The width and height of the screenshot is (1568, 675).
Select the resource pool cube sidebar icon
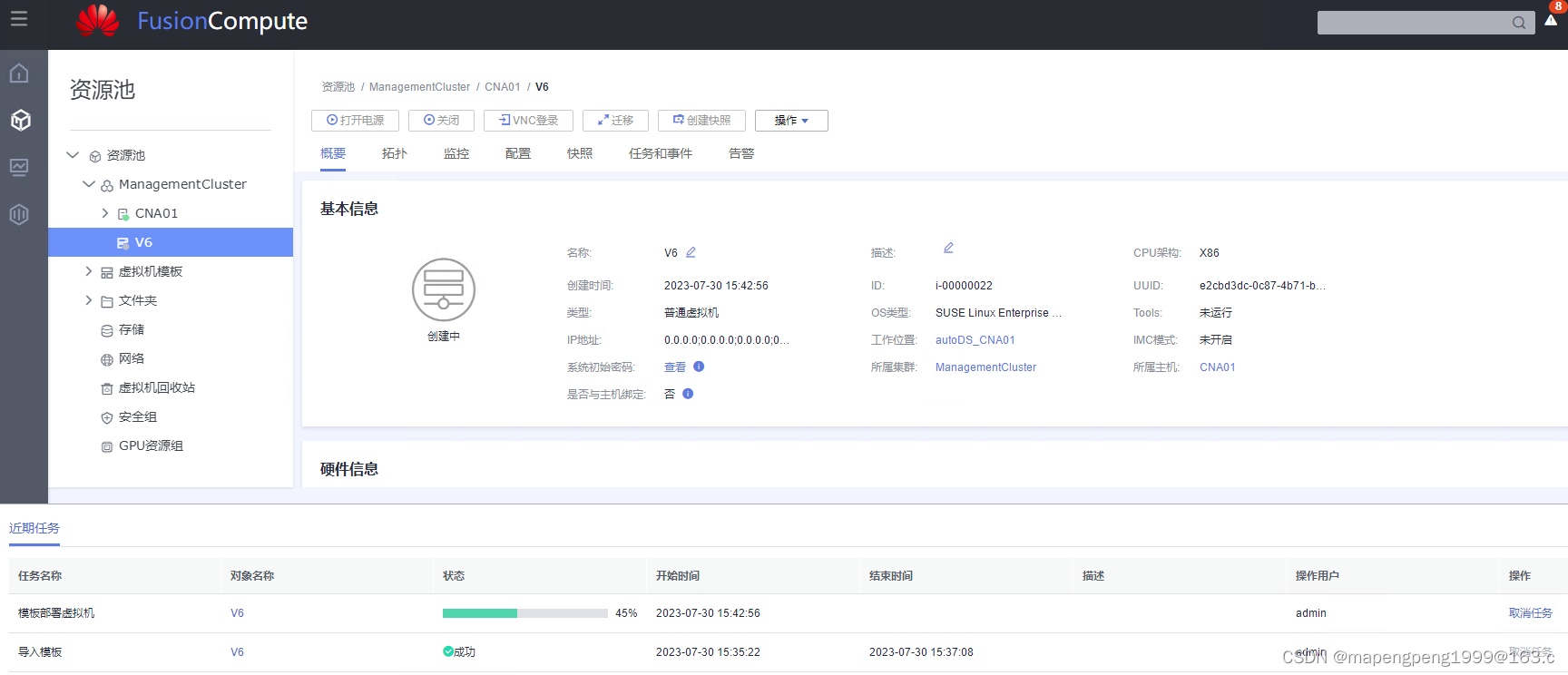point(20,120)
